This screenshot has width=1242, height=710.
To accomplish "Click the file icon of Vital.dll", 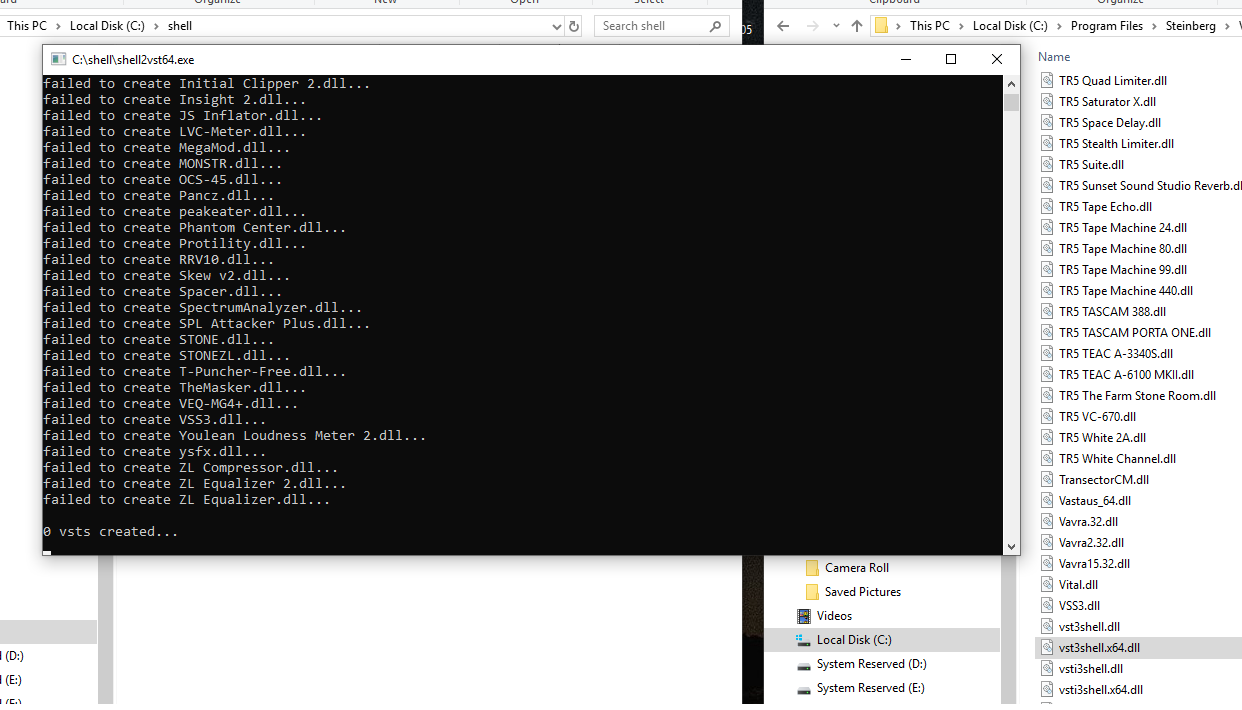I will 1047,585.
